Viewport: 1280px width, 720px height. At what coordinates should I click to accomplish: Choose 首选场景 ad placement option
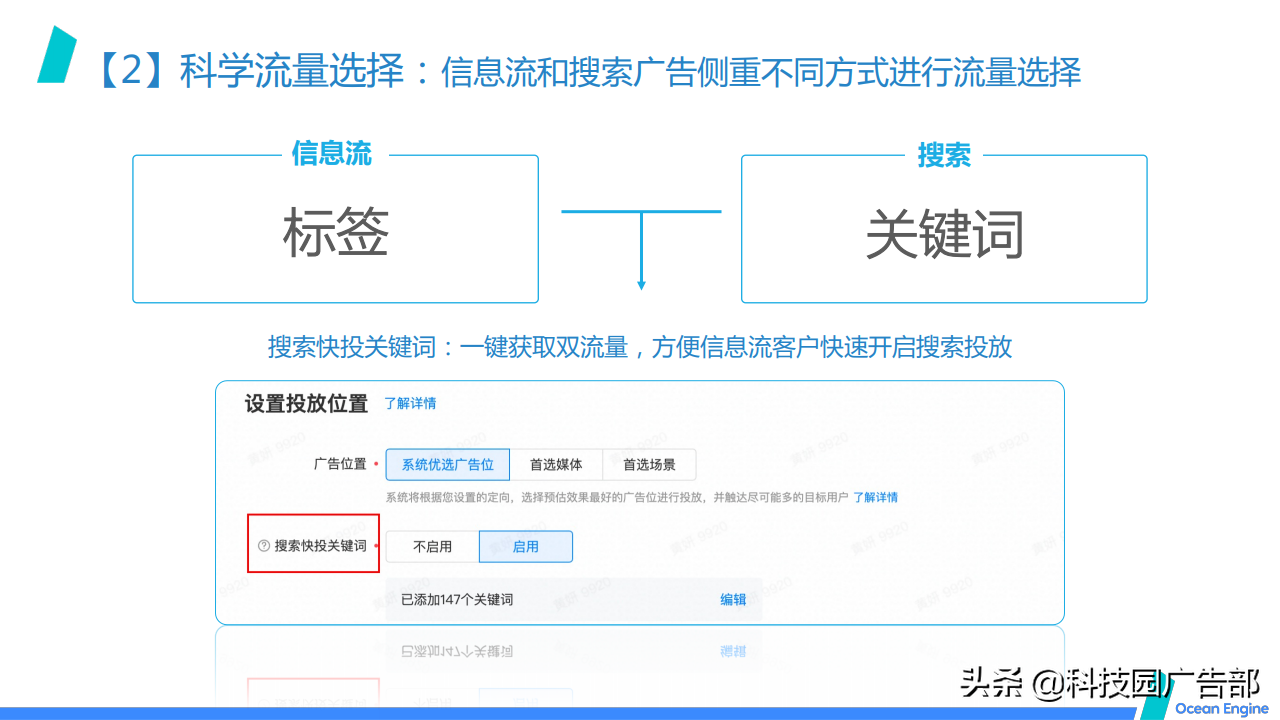point(649,465)
